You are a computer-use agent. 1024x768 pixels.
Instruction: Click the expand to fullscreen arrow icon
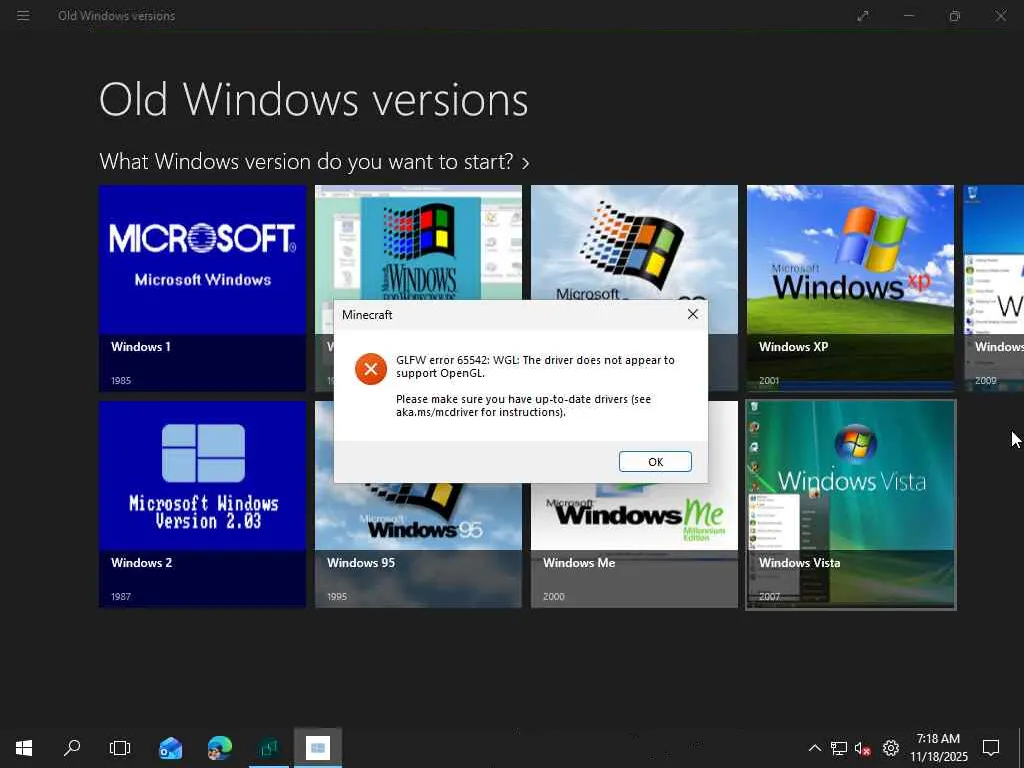click(x=863, y=16)
